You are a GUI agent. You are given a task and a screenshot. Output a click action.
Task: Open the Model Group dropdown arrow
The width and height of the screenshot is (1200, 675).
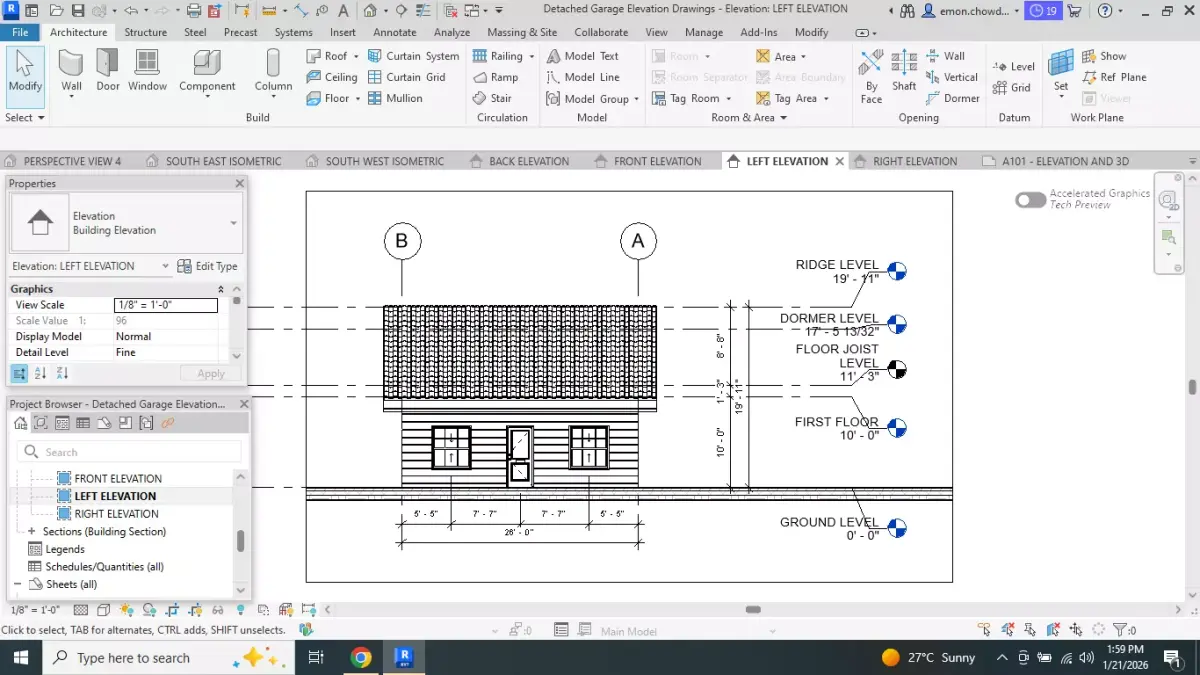point(637,98)
